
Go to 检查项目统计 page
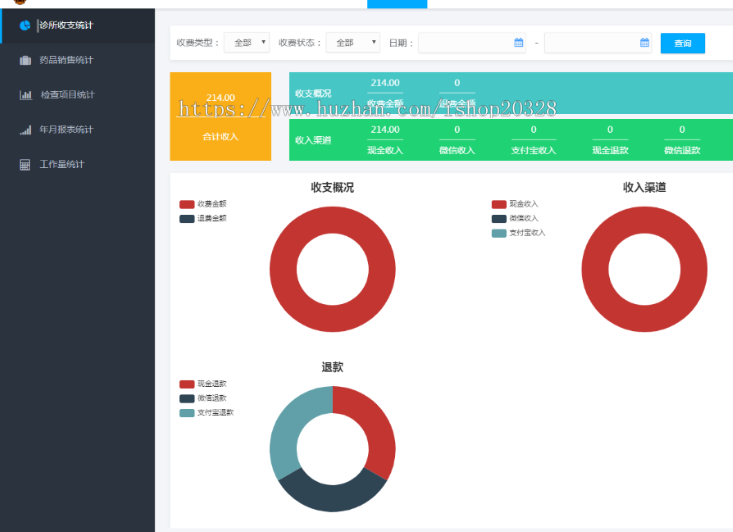[x=78, y=95]
